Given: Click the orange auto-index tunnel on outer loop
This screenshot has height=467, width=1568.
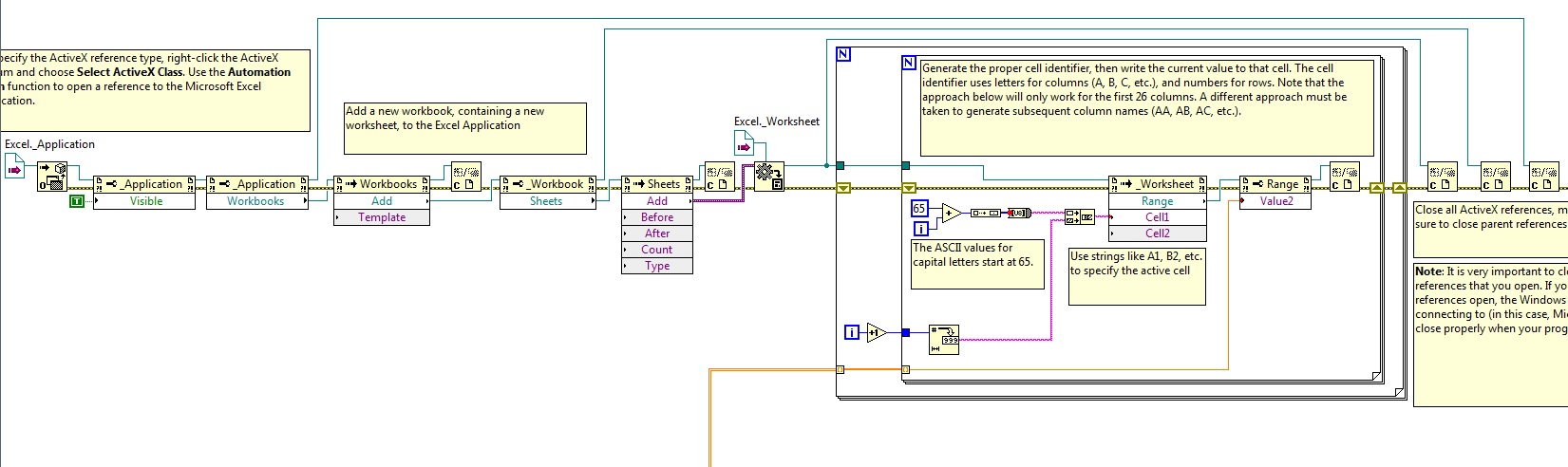Looking at the screenshot, I should click(x=841, y=370).
